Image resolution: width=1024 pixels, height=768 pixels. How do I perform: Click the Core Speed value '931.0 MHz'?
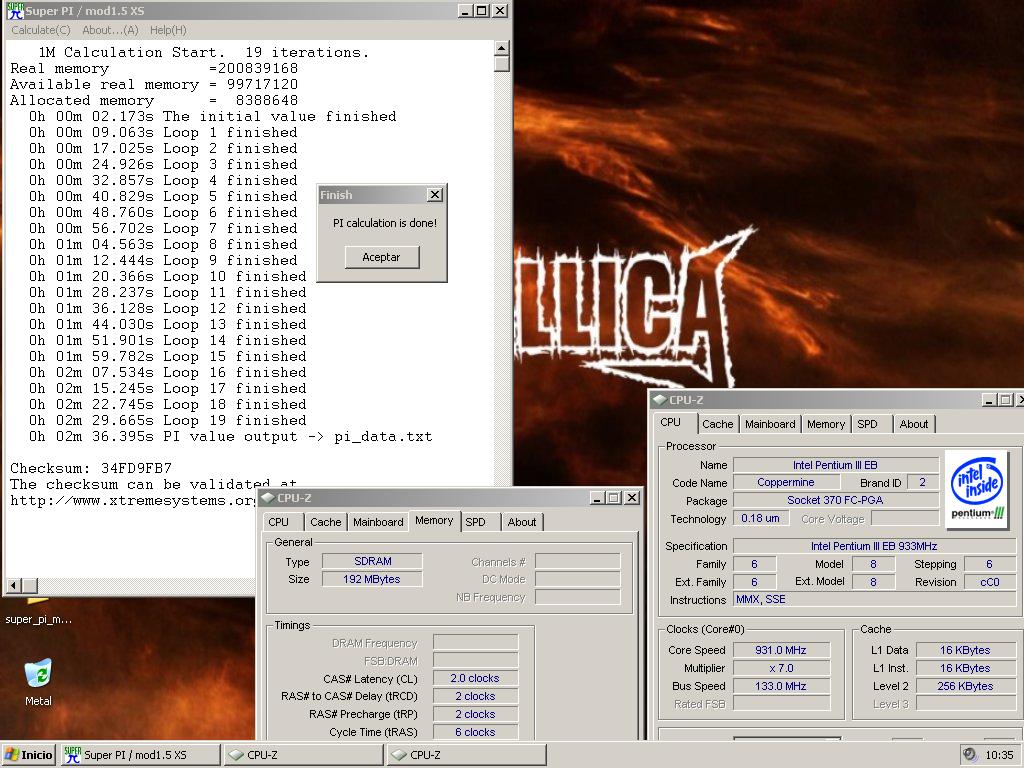[x=781, y=650]
